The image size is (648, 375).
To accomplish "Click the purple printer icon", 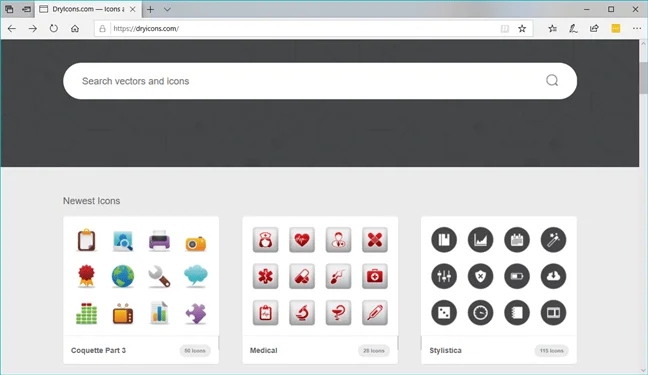I will coord(159,240).
